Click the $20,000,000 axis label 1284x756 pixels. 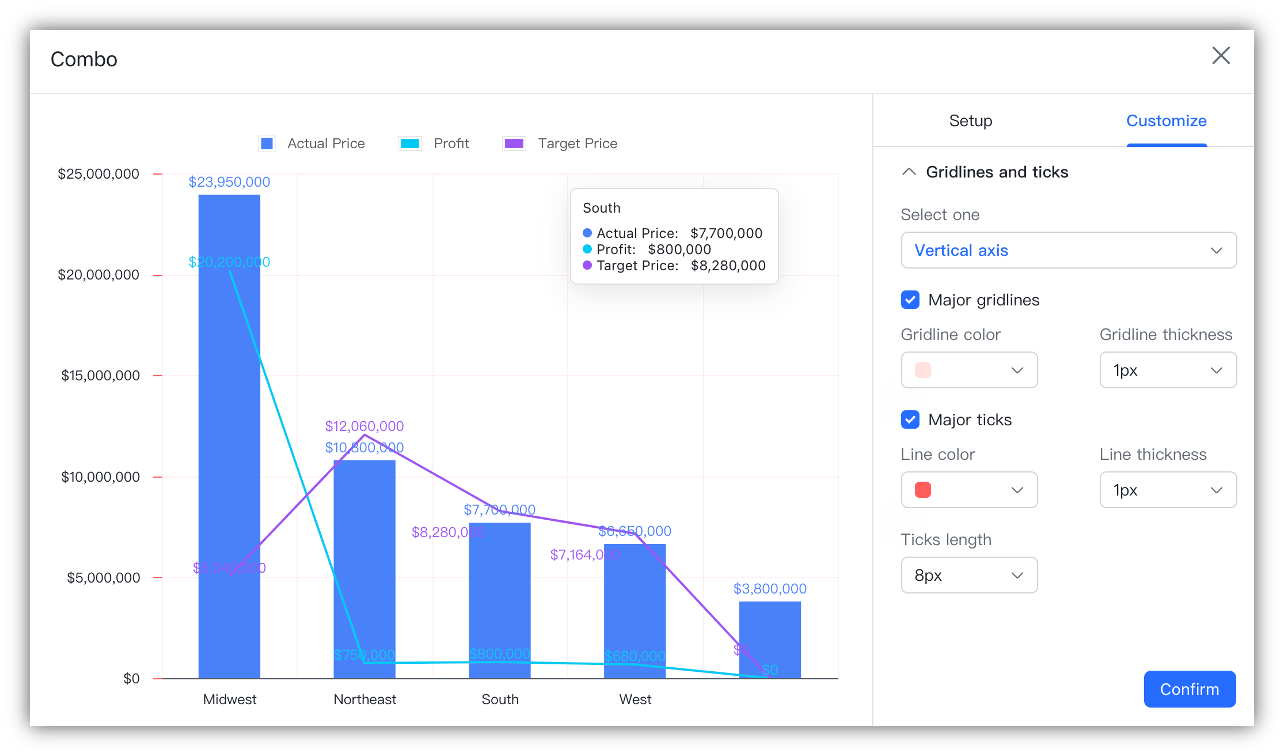99,275
